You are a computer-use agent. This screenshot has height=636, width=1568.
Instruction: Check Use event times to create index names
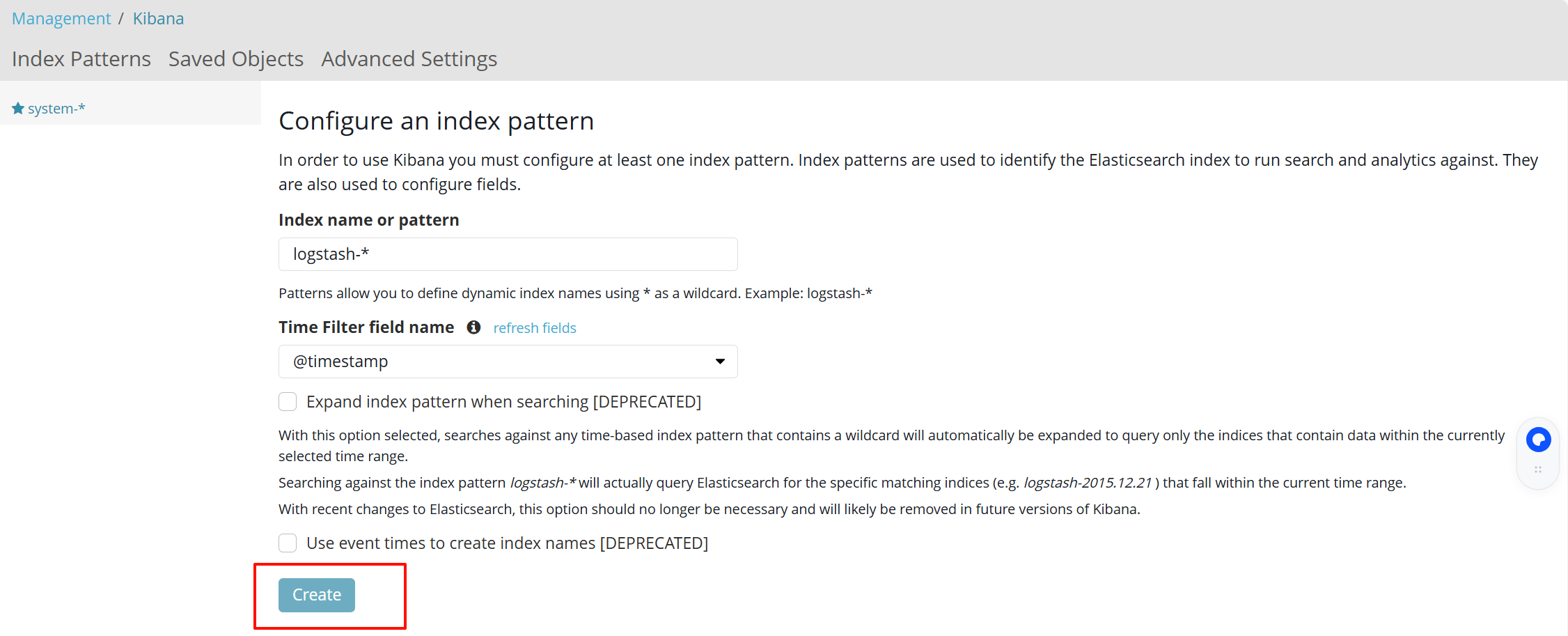[x=288, y=543]
